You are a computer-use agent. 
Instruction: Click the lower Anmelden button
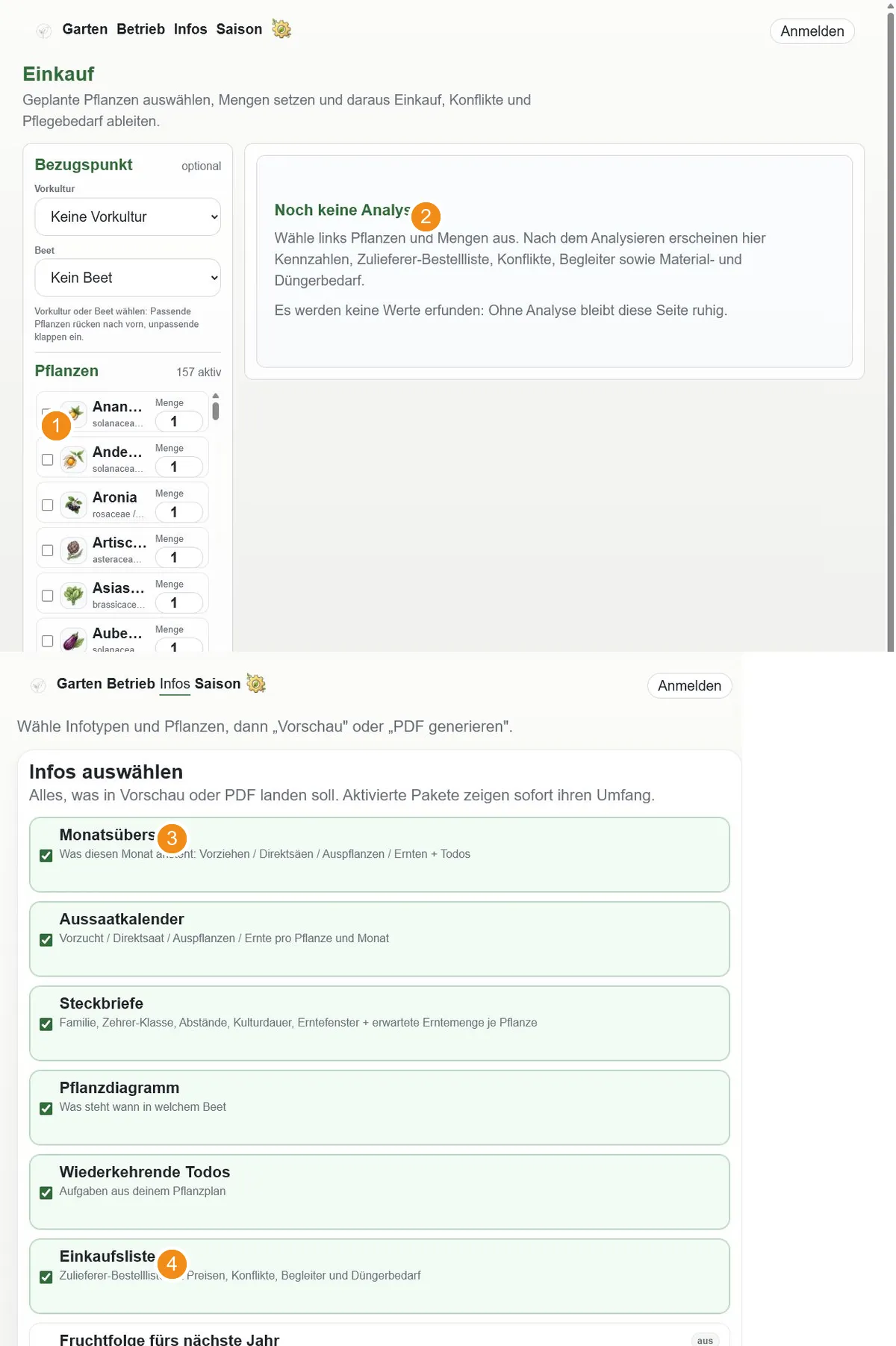point(689,686)
